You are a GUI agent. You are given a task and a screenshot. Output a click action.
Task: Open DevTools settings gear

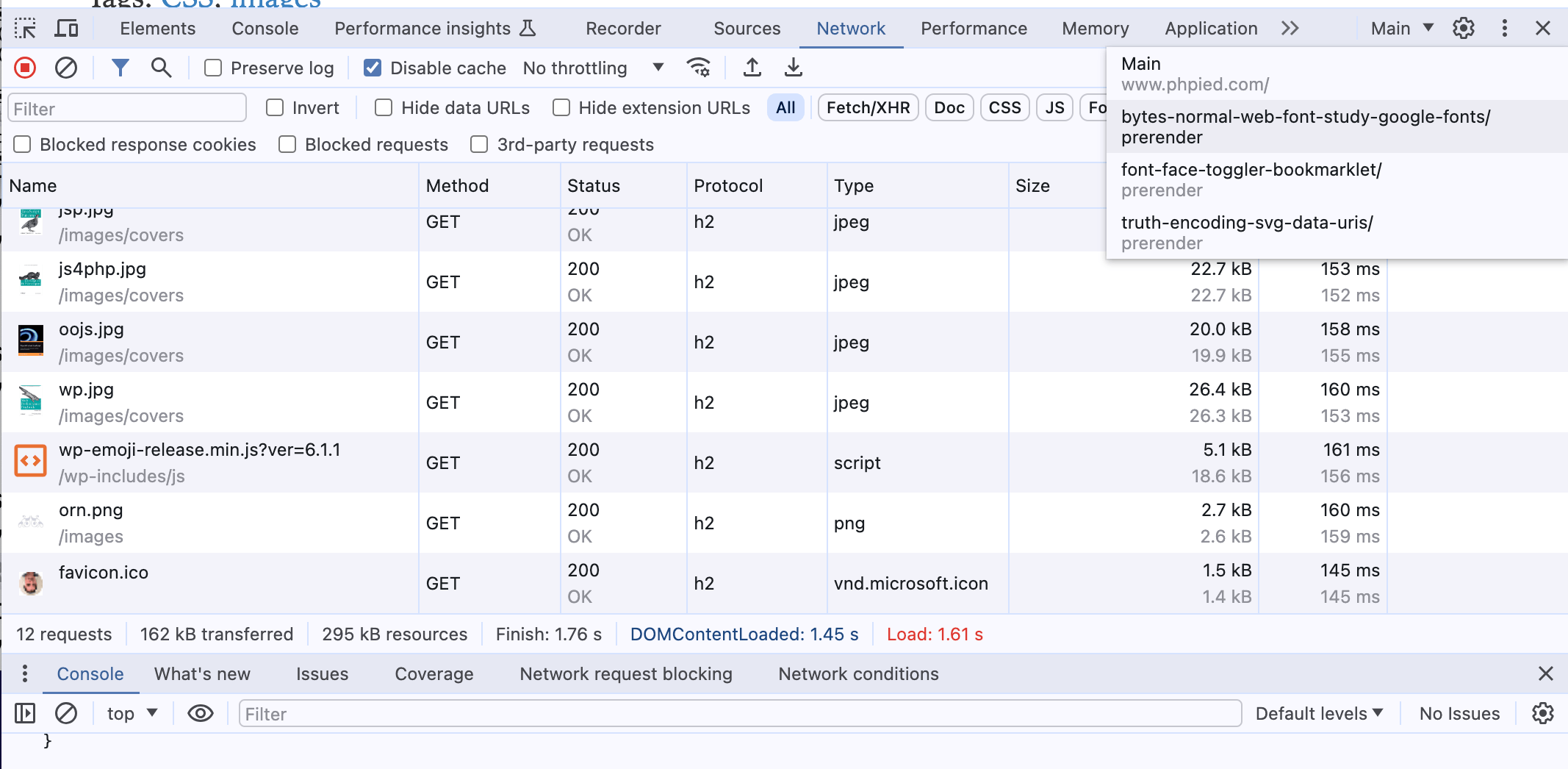[1463, 29]
